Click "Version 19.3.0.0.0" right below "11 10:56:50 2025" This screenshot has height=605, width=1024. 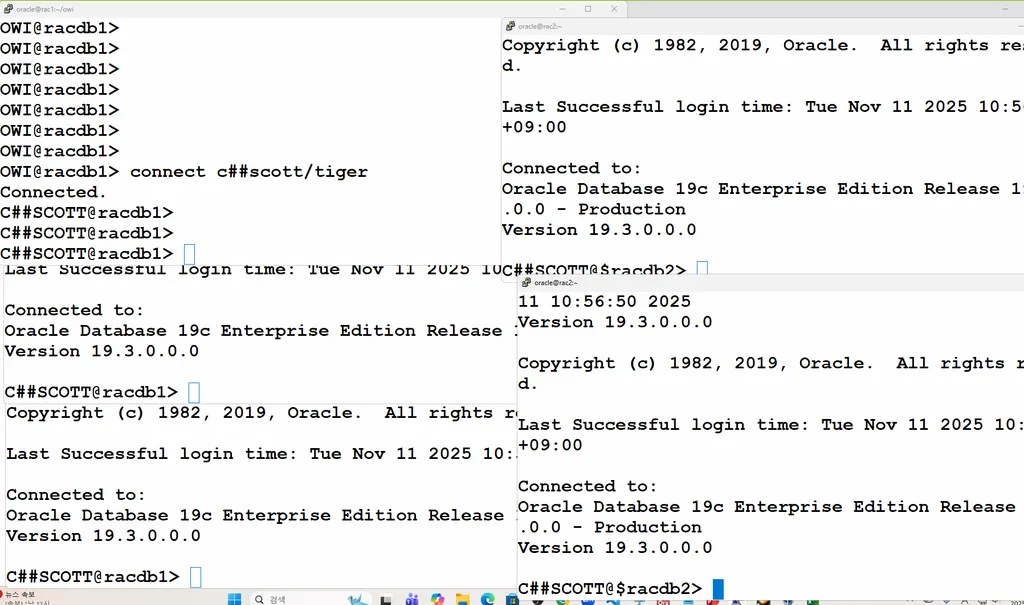615,322
